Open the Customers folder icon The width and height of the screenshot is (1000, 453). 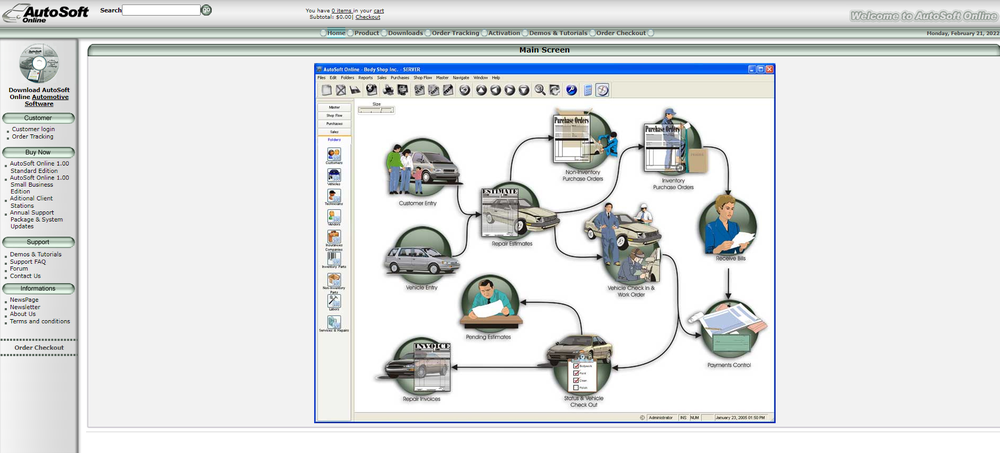(334, 154)
